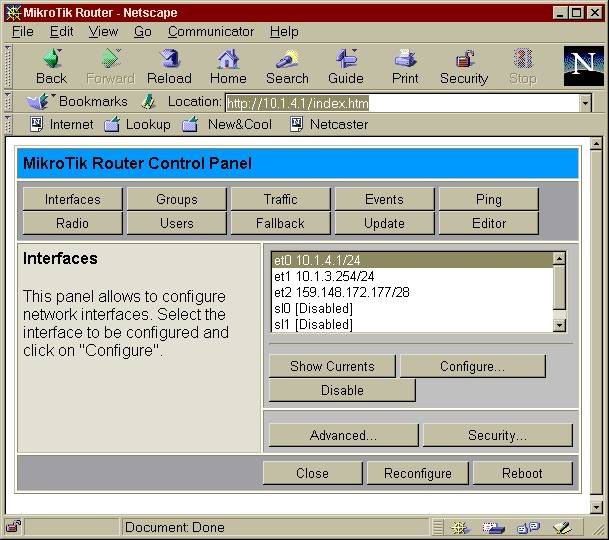Open the Communicator menu
The height and width of the screenshot is (540, 609).
click(211, 31)
